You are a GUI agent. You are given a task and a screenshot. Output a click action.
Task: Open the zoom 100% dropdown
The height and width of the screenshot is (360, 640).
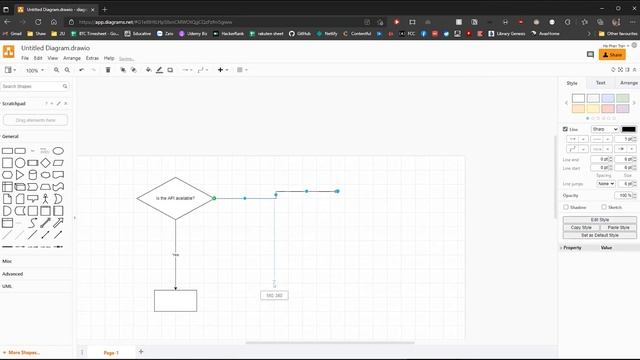[x=35, y=71]
